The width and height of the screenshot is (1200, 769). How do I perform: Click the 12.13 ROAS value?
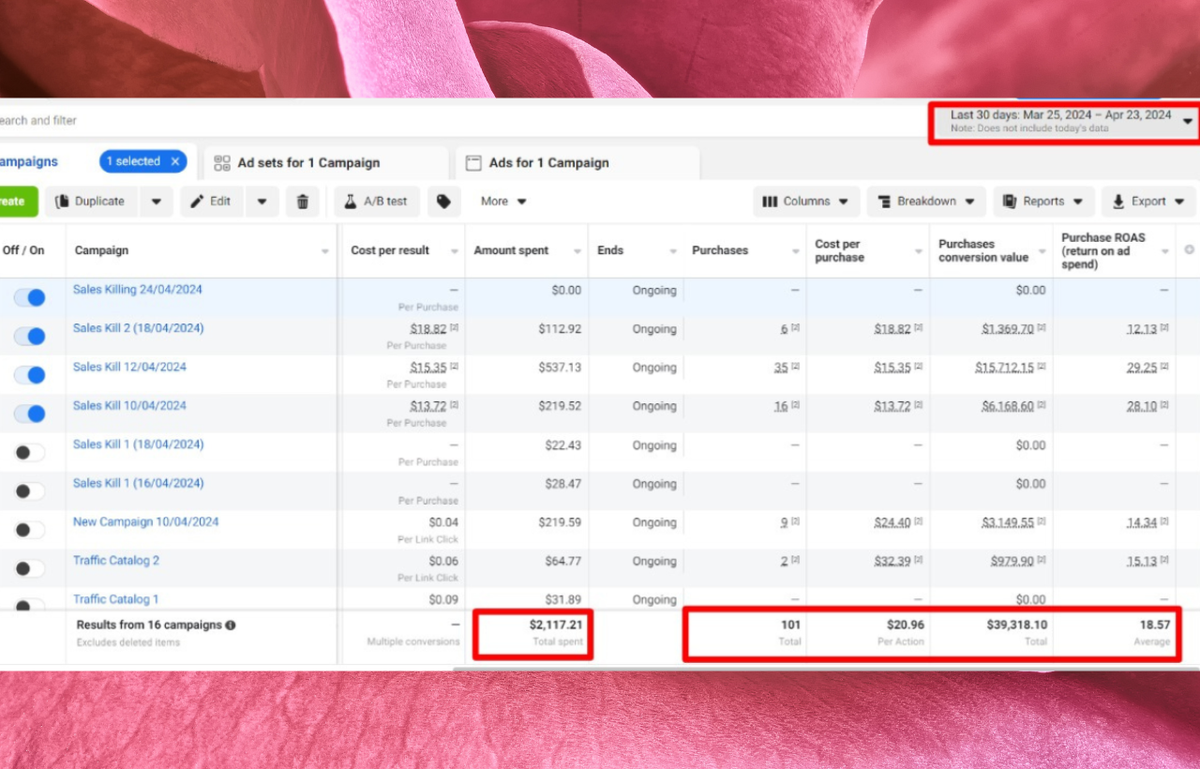(1142, 329)
